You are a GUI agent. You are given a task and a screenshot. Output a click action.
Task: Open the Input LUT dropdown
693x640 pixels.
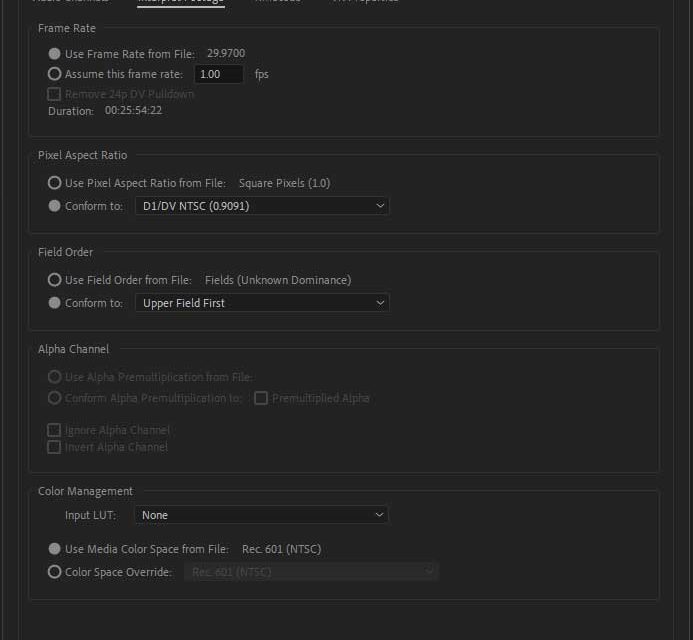tap(262, 515)
